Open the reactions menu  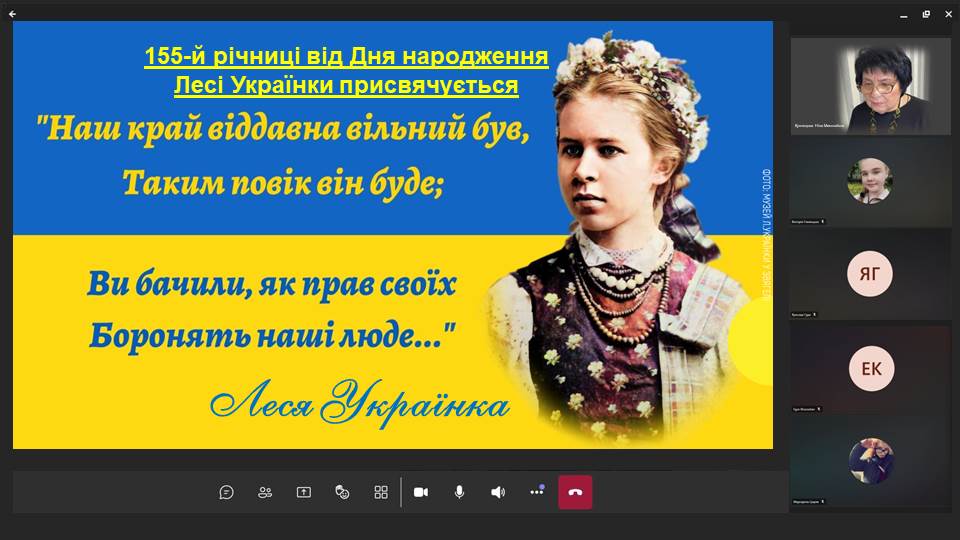[x=342, y=492]
